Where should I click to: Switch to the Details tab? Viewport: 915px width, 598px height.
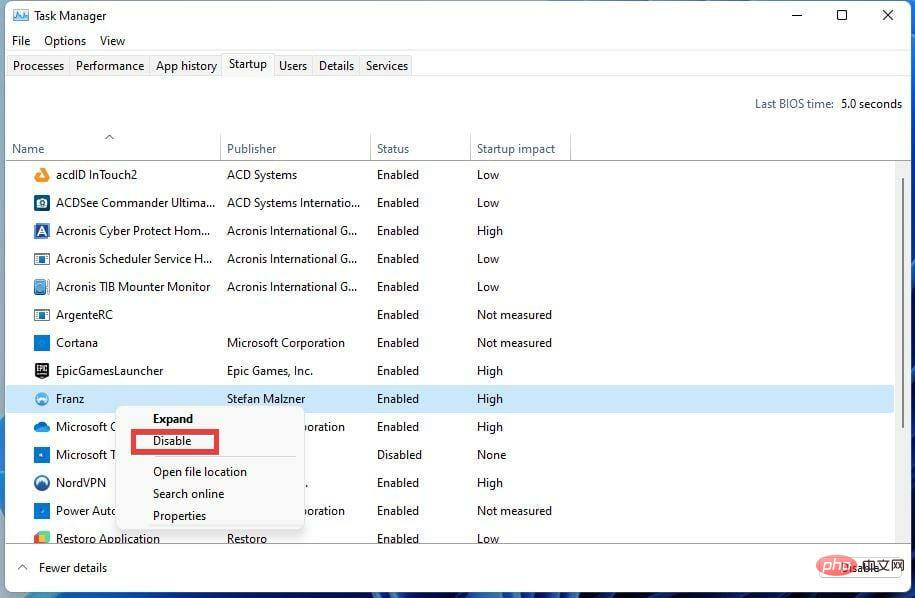pos(336,66)
